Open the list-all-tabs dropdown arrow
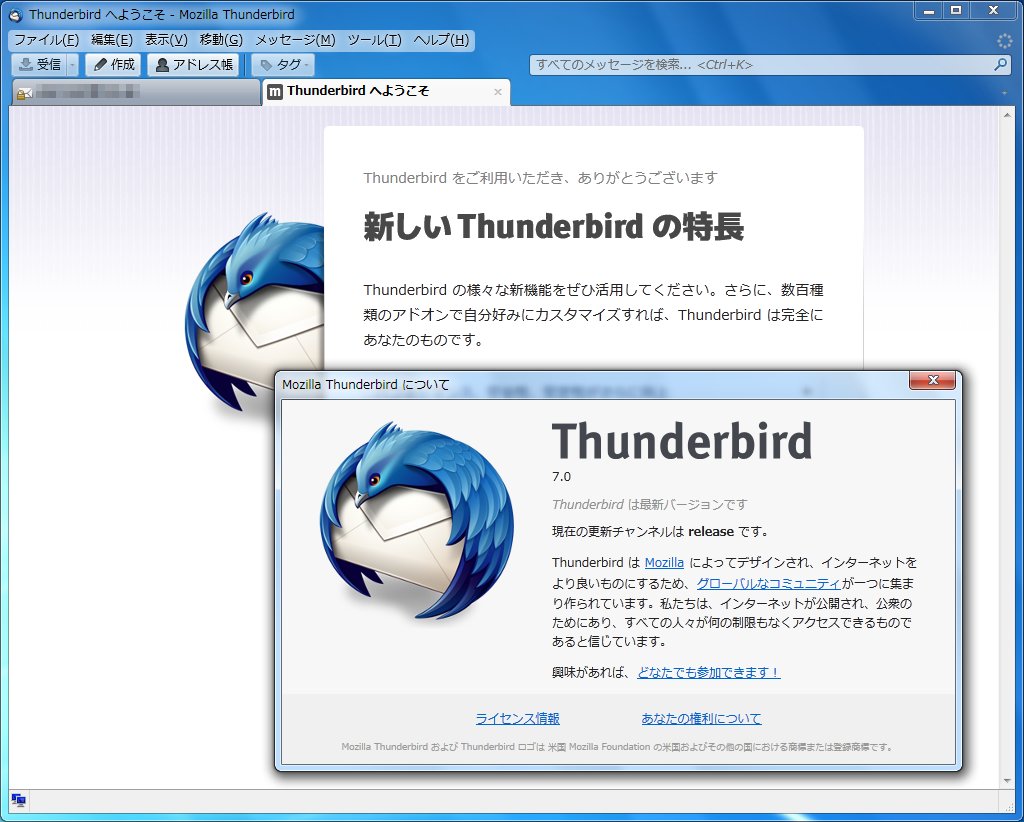 click(1004, 93)
